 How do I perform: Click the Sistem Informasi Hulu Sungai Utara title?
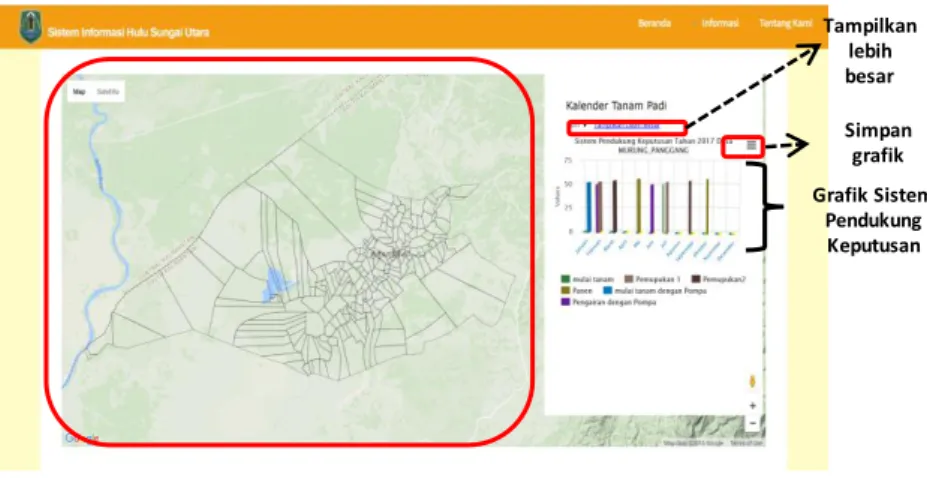pos(128,32)
